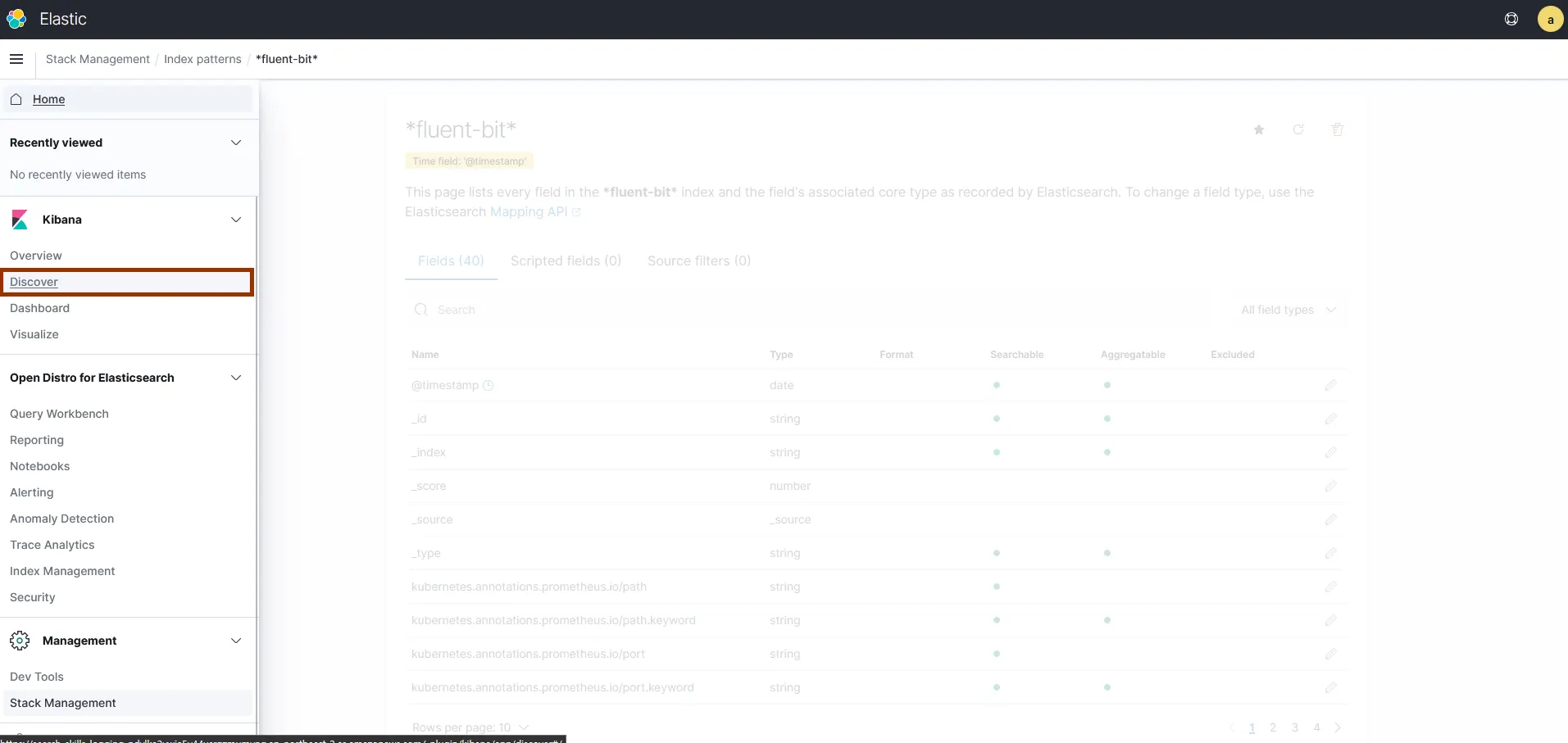The width and height of the screenshot is (1568, 743).
Task: Open Discover in the Kibana menu
Action: tap(34, 282)
